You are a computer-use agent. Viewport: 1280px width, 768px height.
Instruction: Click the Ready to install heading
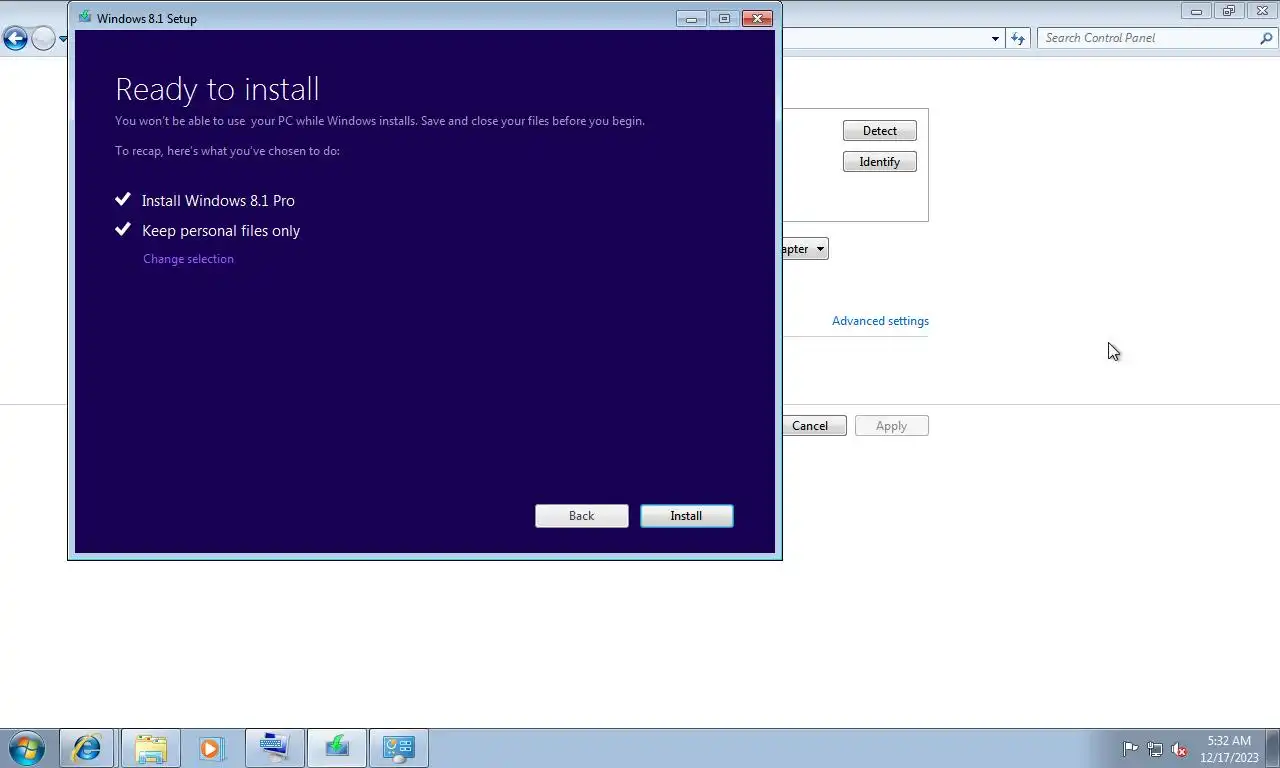pos(217,89)
